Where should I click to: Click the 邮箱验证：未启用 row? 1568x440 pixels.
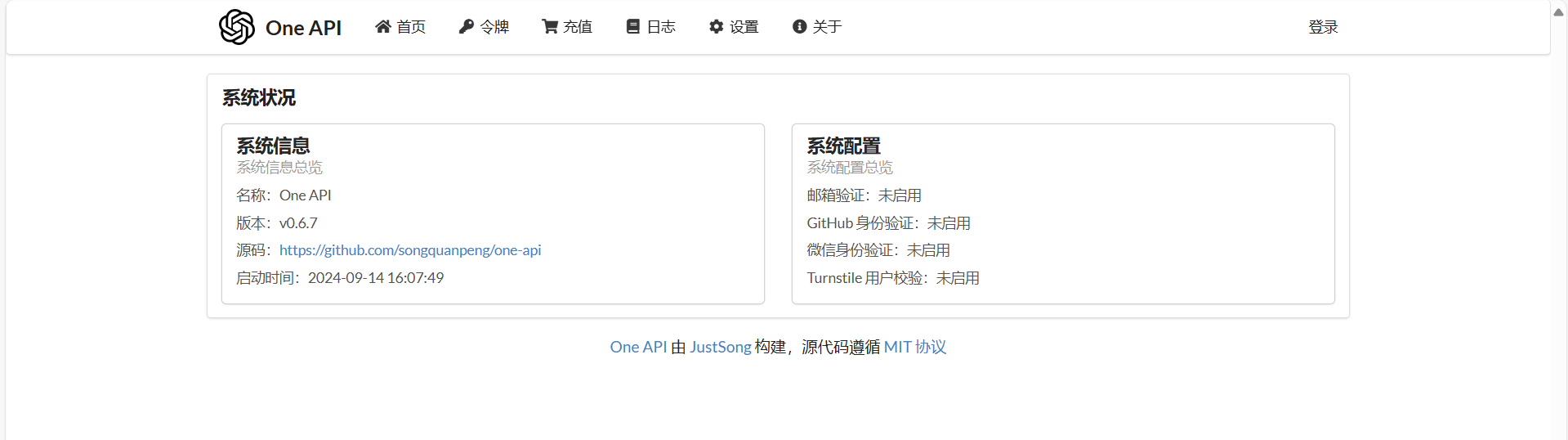click(x=864, y=195)
